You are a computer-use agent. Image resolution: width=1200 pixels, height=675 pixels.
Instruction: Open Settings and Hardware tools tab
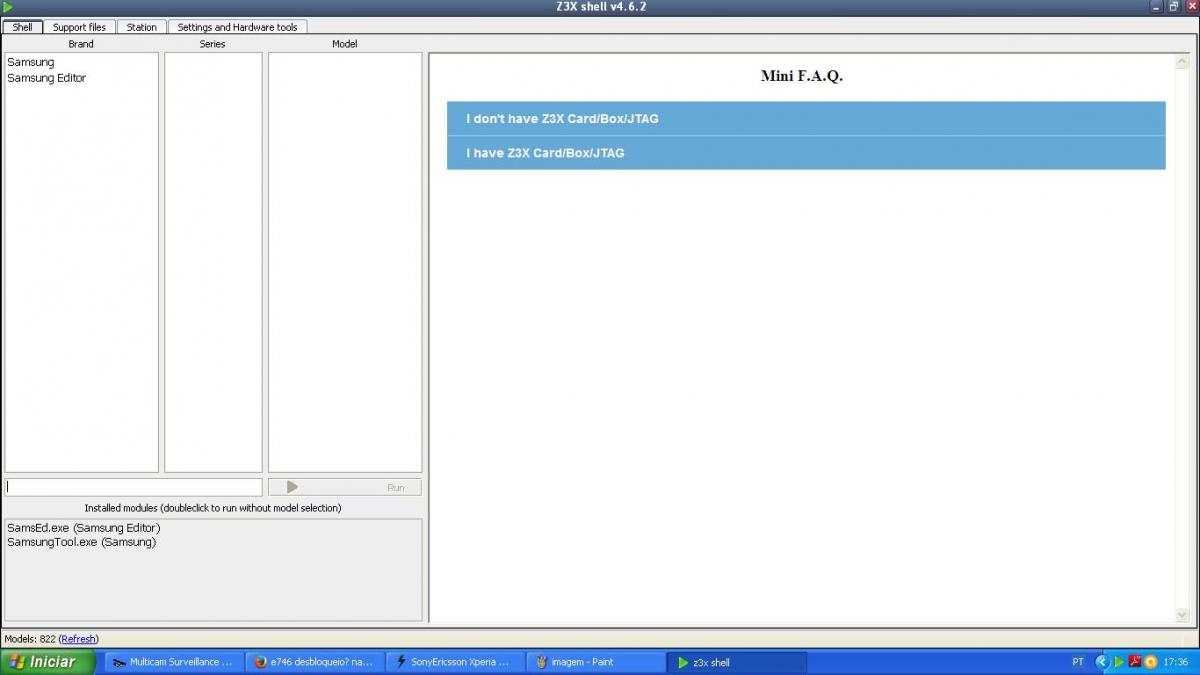tap(237, 27)
